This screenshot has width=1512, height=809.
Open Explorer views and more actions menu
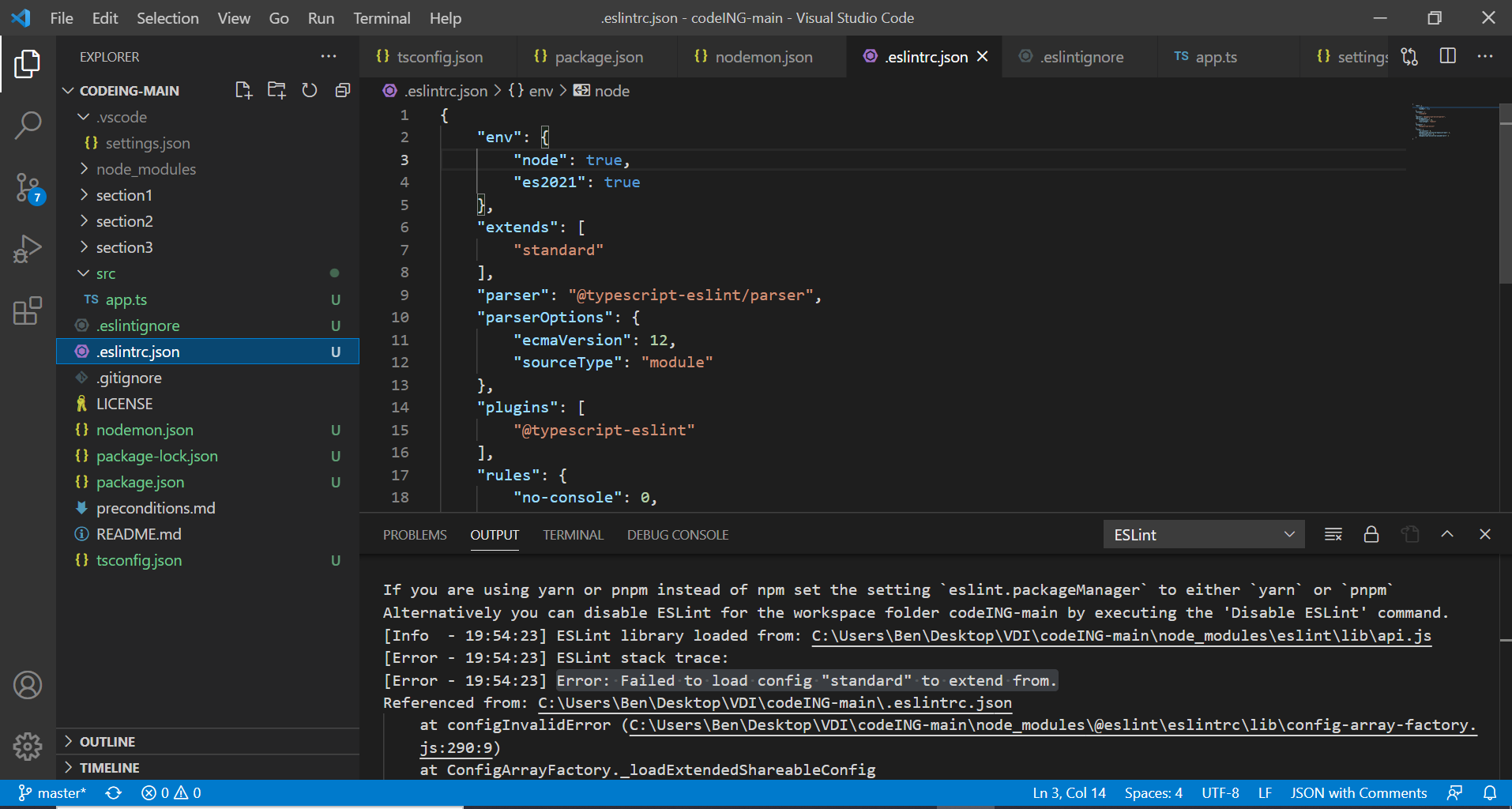pos(329,56)
